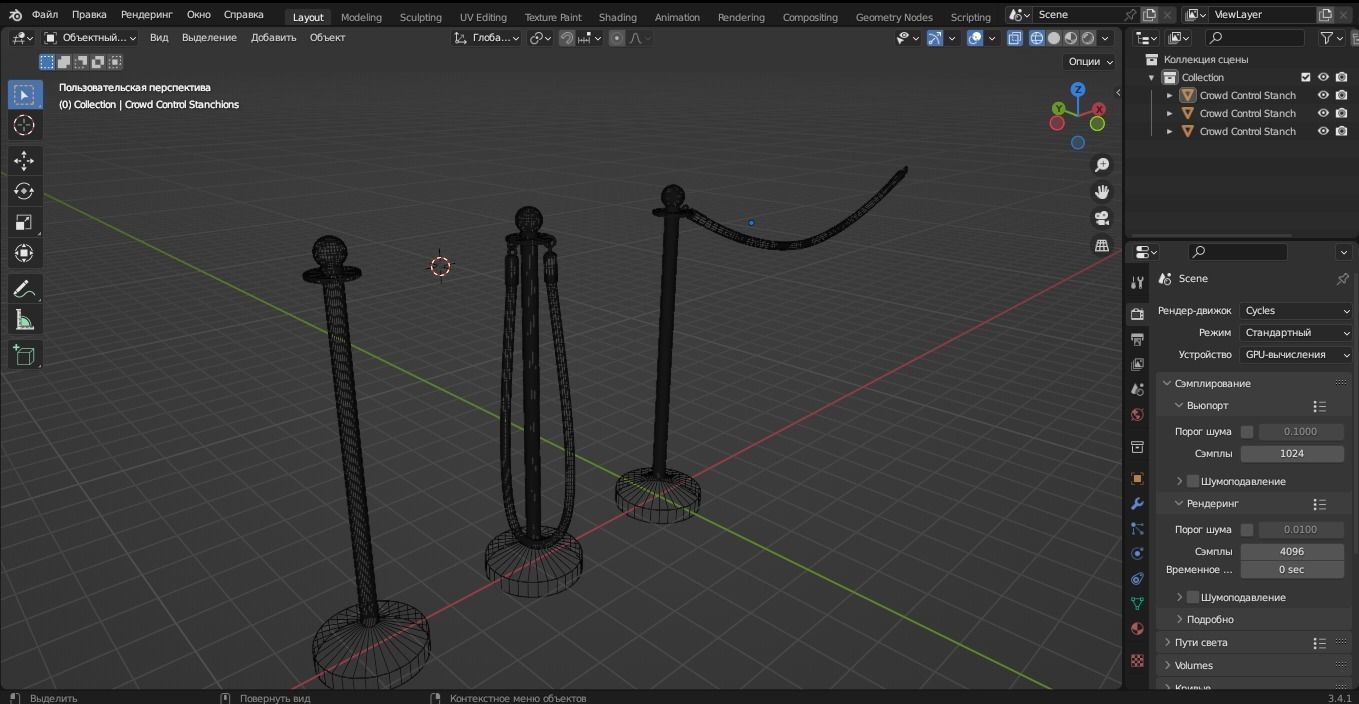This screenshot has height=704, width=1359.
Task: Enable render Шумоподавление checkbox
Action: 1192,597
